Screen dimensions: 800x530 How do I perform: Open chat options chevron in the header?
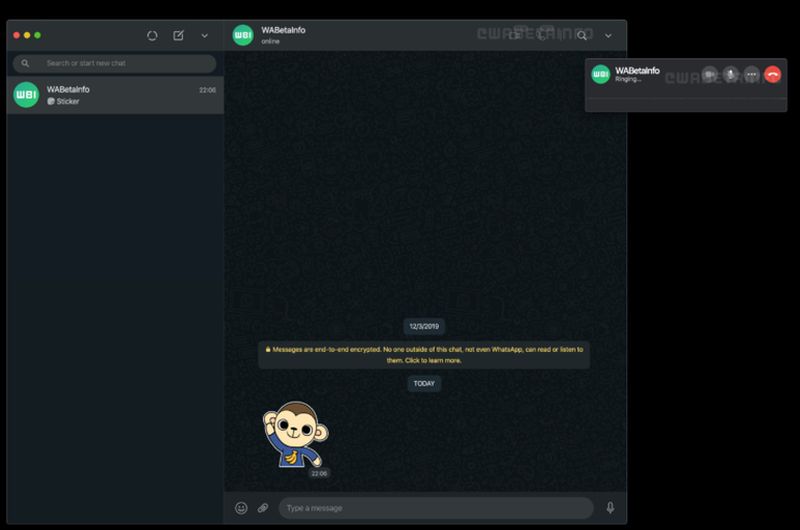608,35
